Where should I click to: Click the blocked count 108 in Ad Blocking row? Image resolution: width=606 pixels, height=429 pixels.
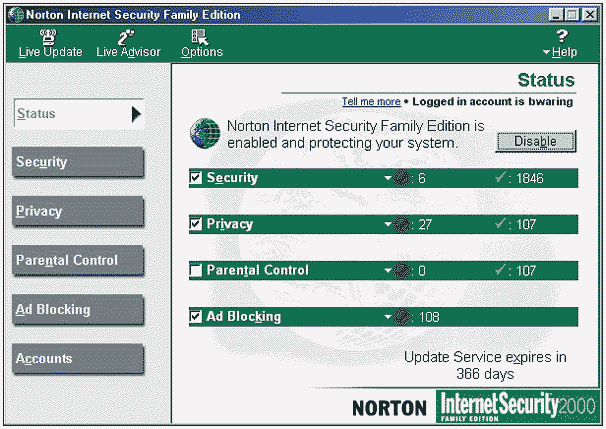point(429,317)
